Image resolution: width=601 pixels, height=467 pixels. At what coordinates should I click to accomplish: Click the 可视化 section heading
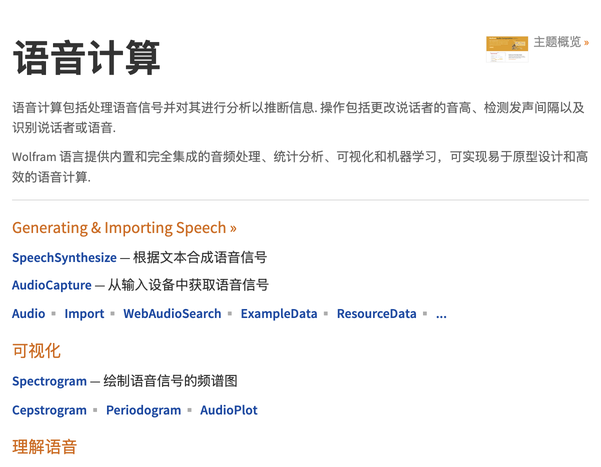[x=36, y=351]
